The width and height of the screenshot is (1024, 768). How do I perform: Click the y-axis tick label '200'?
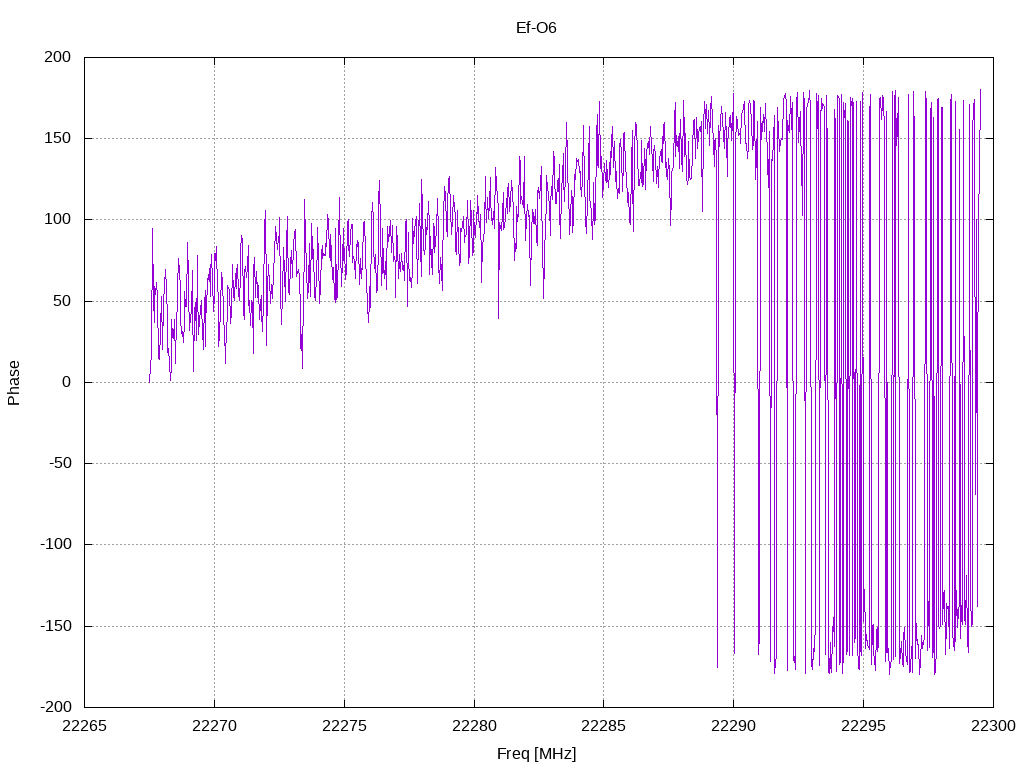(x=57, y=57)
